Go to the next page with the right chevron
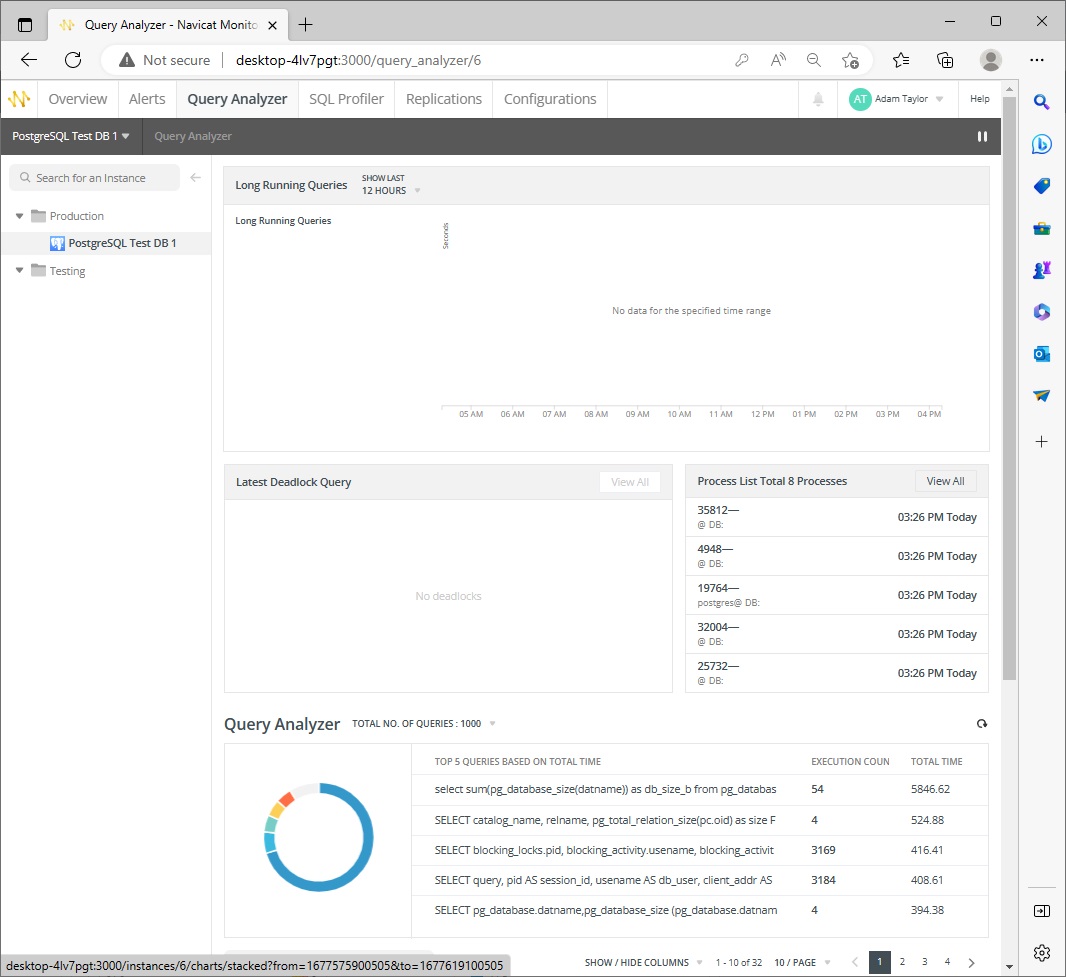 [971, 961]
